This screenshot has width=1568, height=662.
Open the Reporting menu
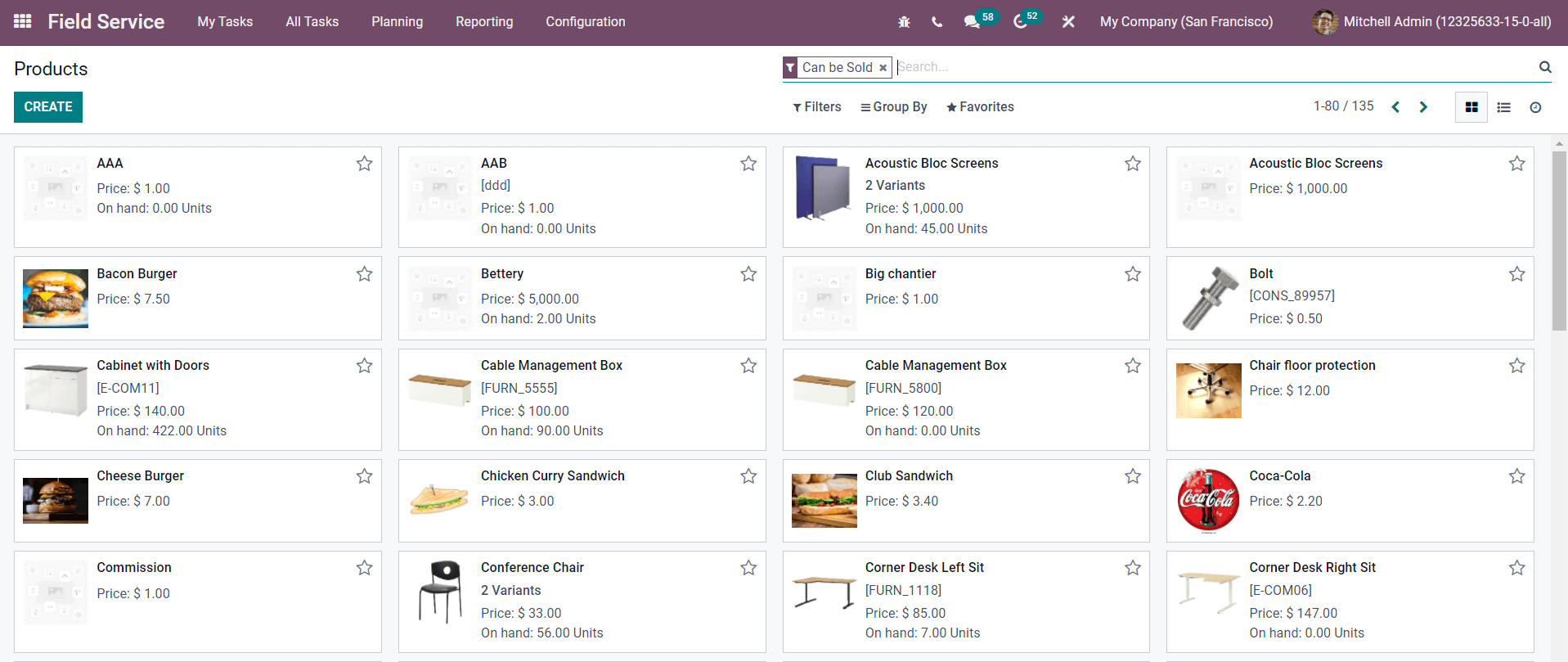(x=484, y=22)
